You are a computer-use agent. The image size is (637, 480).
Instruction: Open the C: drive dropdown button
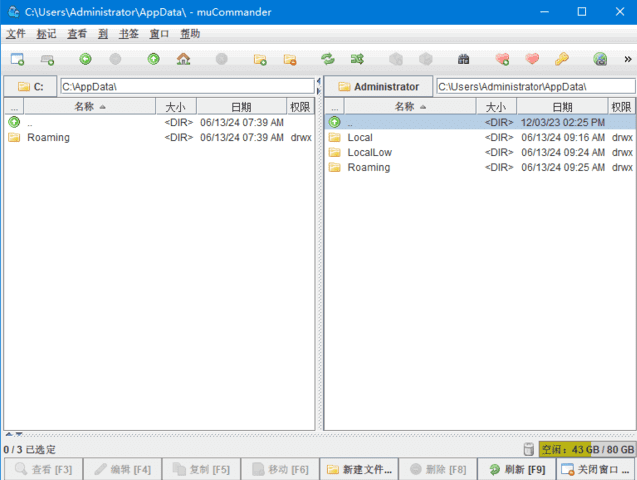coord(30,86)
